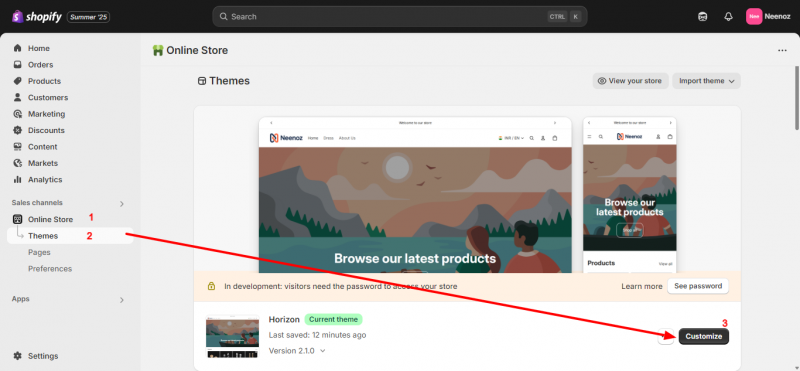Click the 'Last saved: 12 minutes ago' text
800x371 pixels.
pyautogui.click(x=317, y=335)
